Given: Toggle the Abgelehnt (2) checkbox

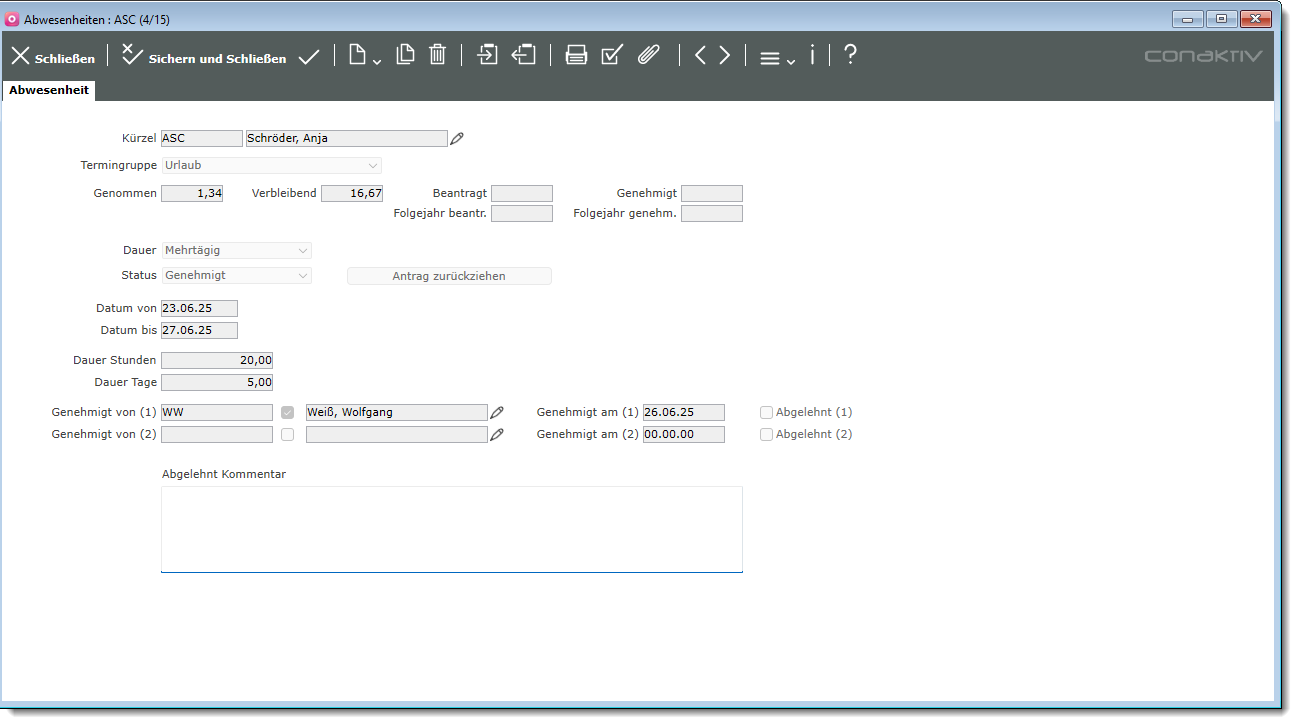Looking at the screenshot, I should tap(767, 434).
